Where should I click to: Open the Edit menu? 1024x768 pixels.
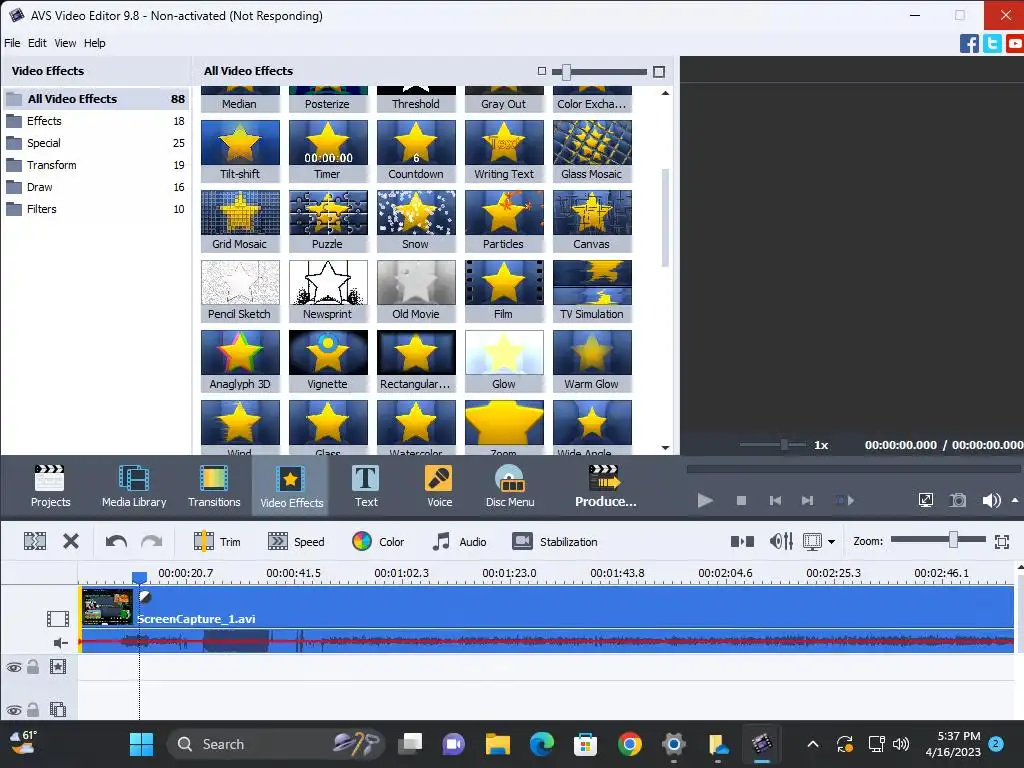(37, 43)
